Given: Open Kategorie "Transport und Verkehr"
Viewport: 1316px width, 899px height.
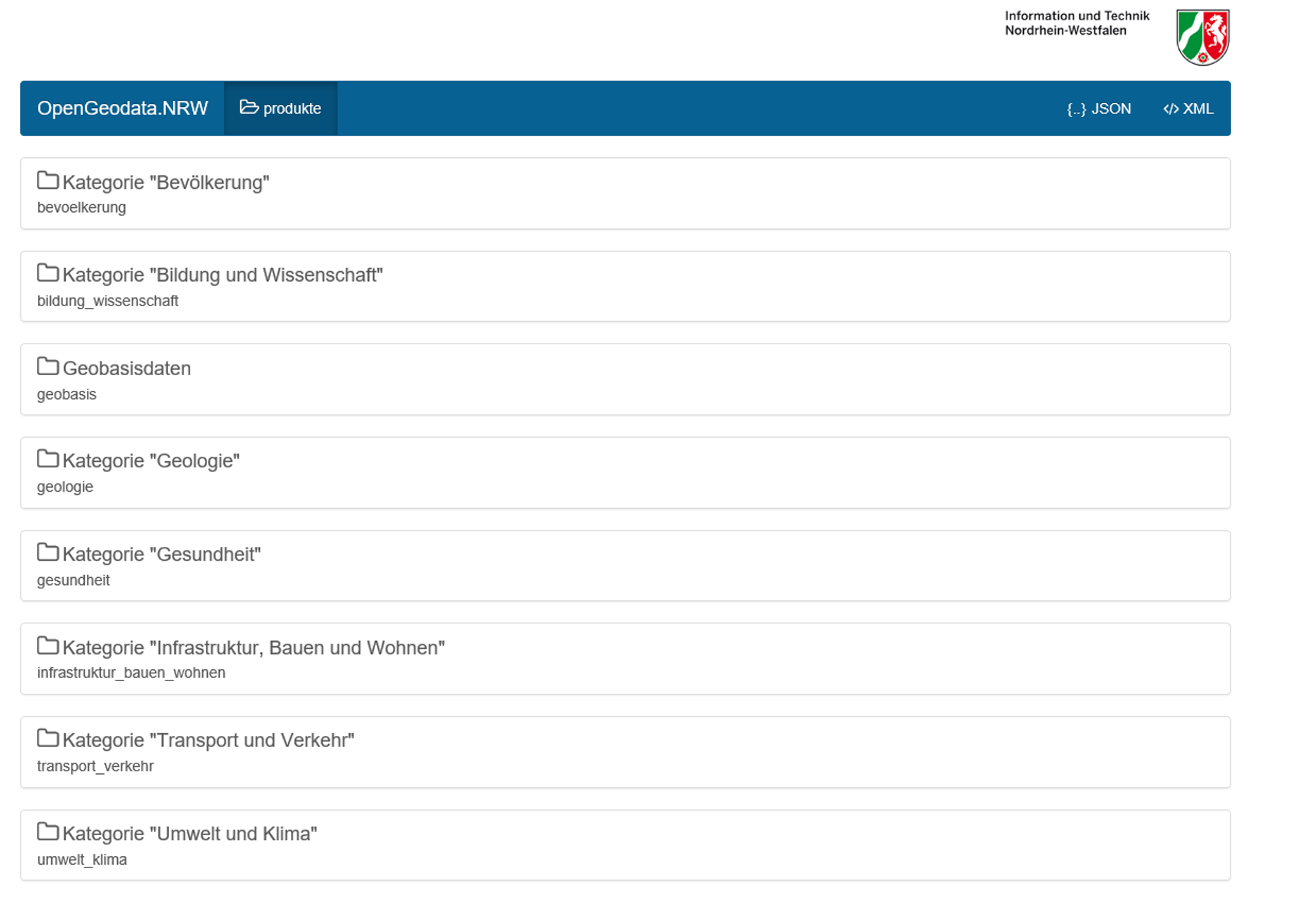Looking at the screenshot, I should click(x=208, y=740).
